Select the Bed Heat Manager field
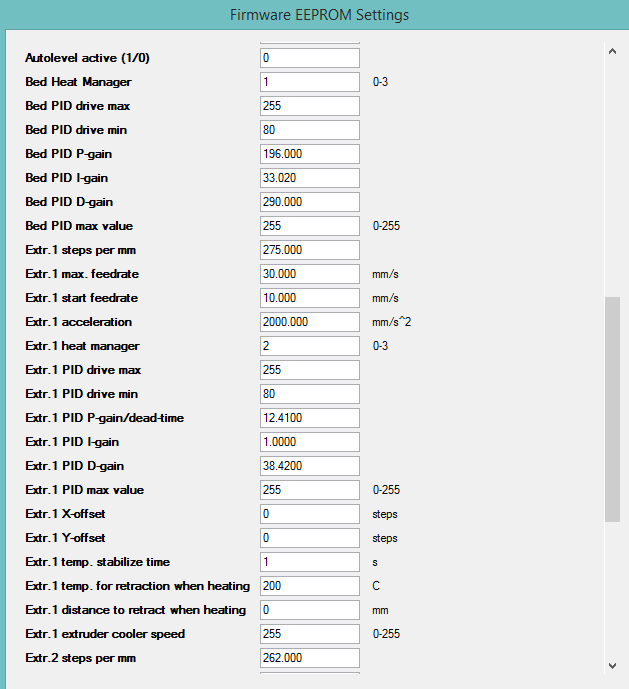 309,82
